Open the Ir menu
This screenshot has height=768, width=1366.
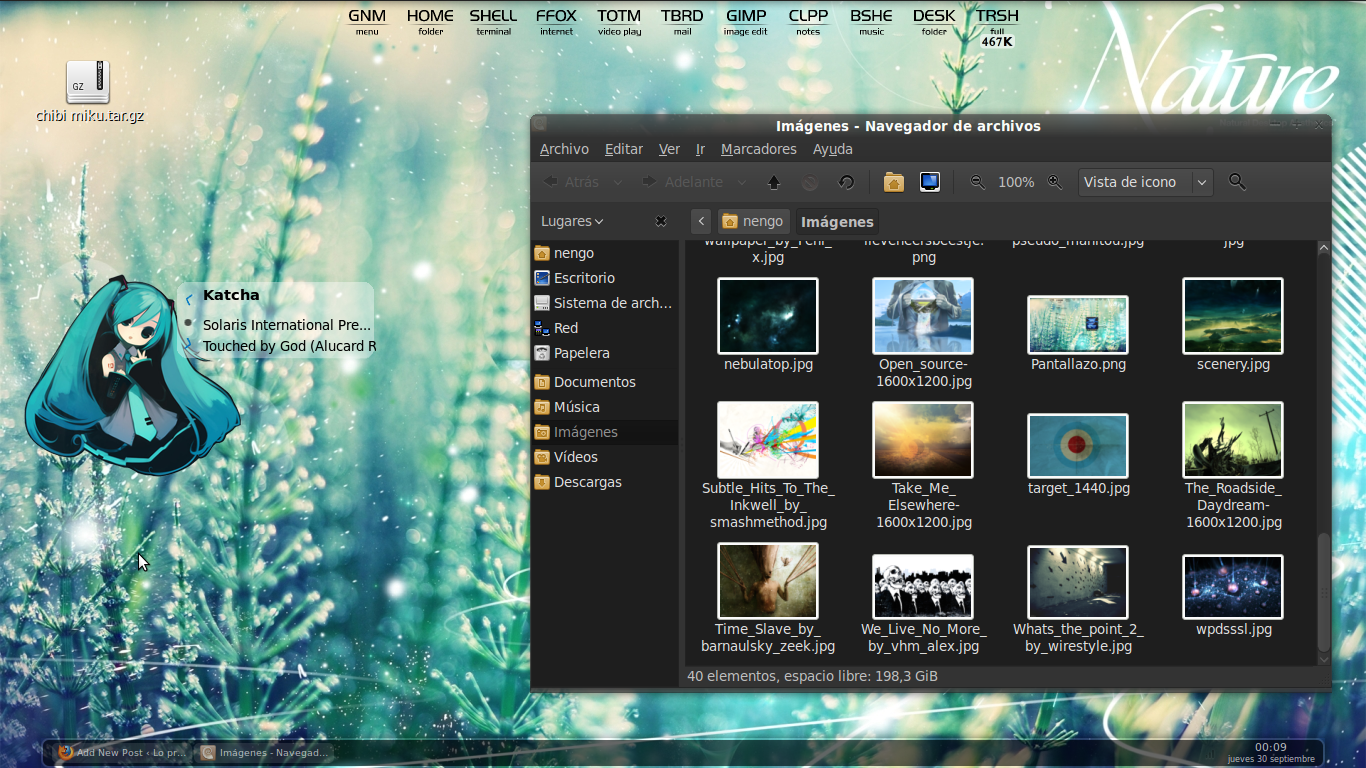pos(700,149)
